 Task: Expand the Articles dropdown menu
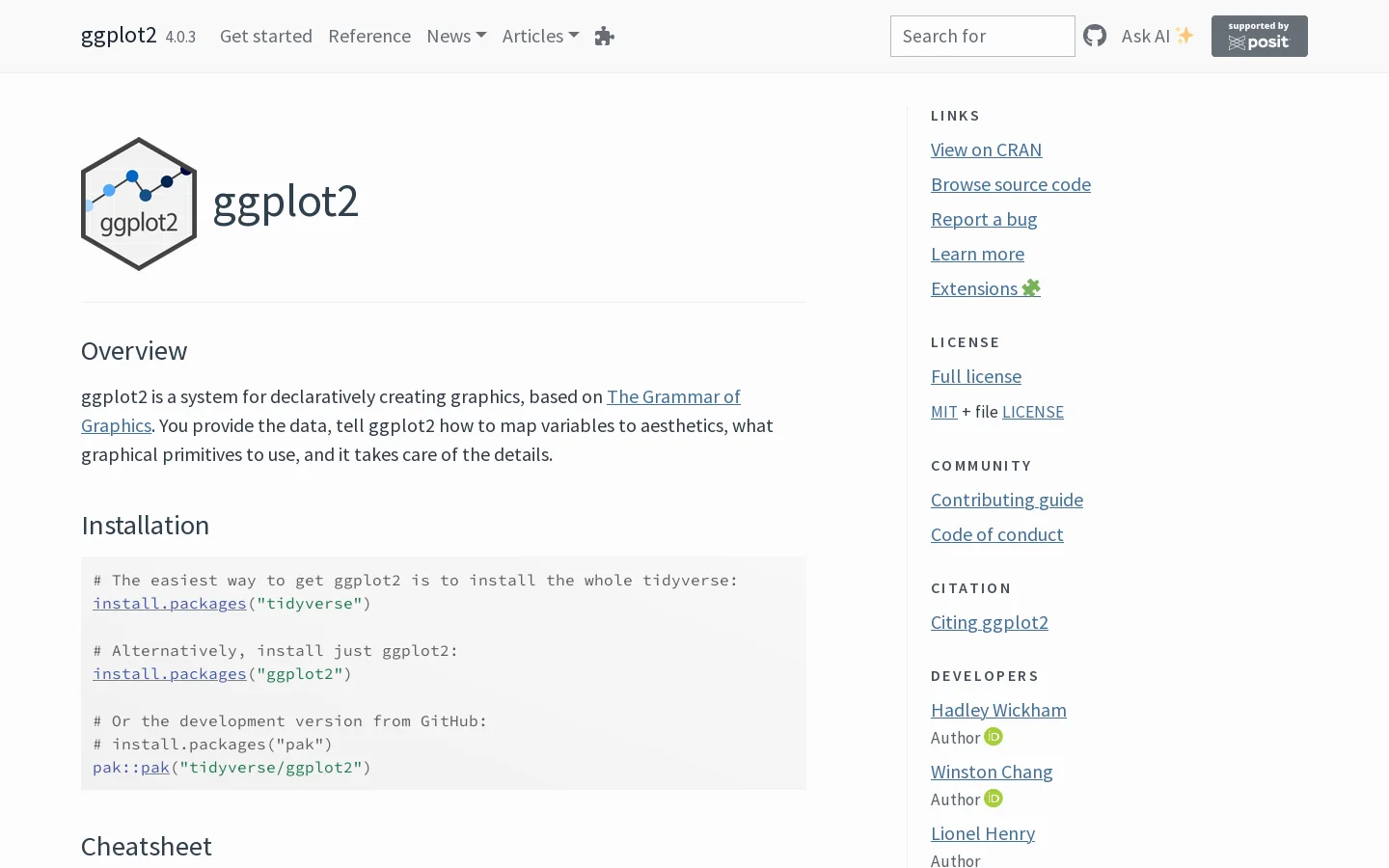point(540,36)
